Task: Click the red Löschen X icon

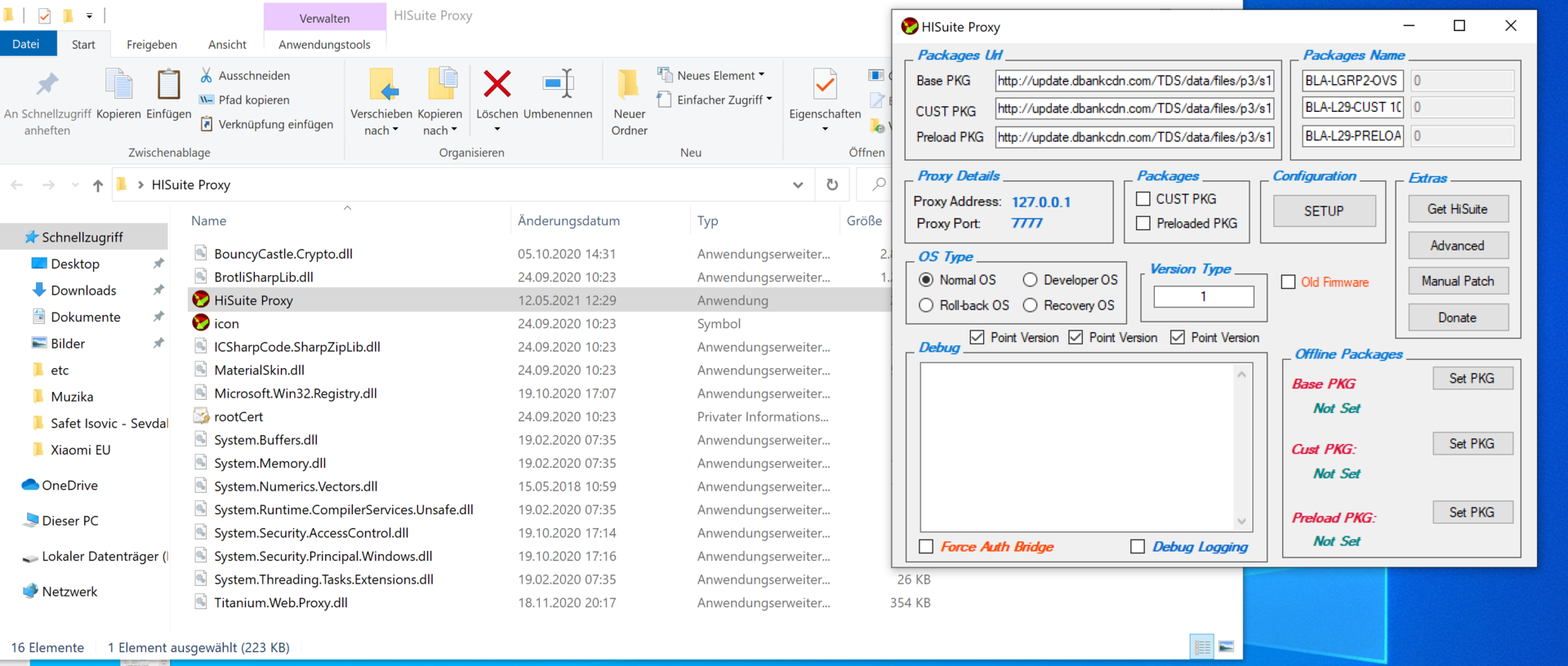Action: coord(497,84)
